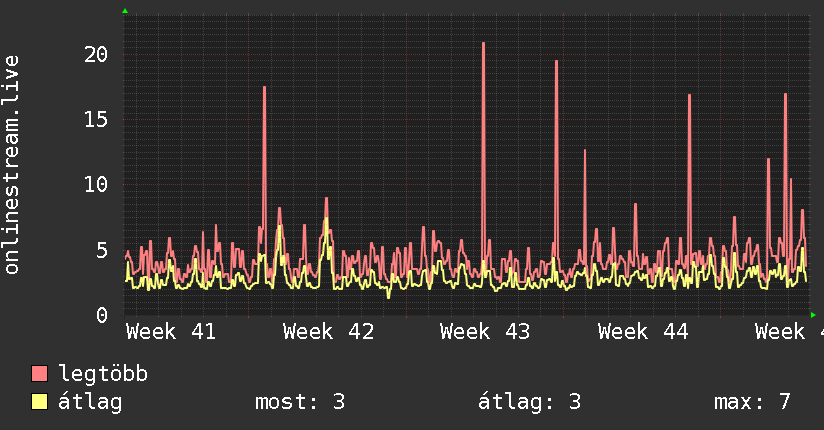Click the 'átlag: 3' statistic value
Screen dimensions: 824x430
pyautogui.click(x=530, y=402)
